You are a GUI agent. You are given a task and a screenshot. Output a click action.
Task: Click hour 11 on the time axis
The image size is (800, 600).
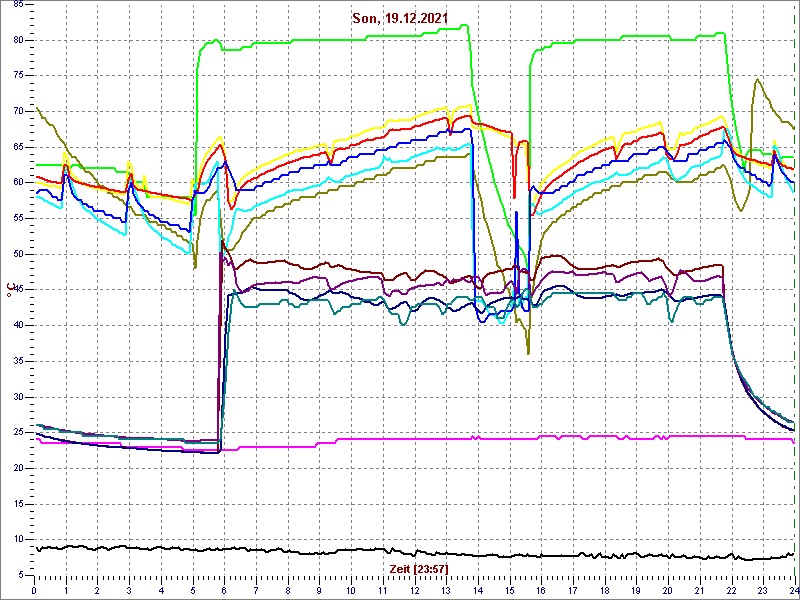[383, 589]
